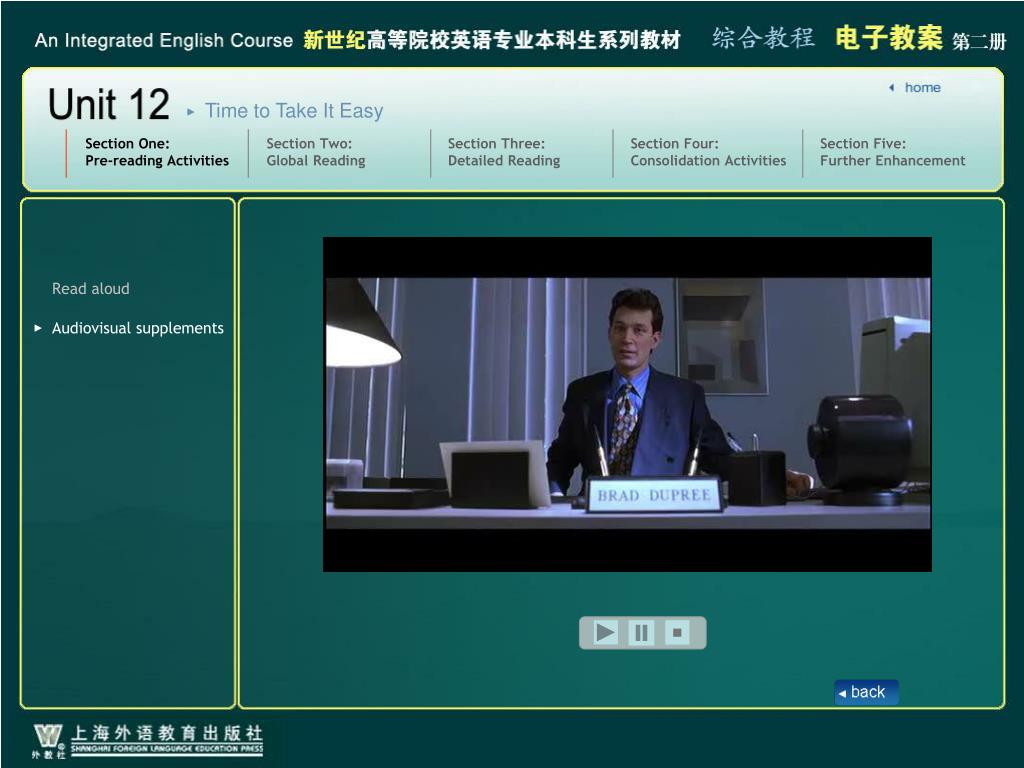
Task: Click the An Integrated English Course title
Action: tap(164, 40)
